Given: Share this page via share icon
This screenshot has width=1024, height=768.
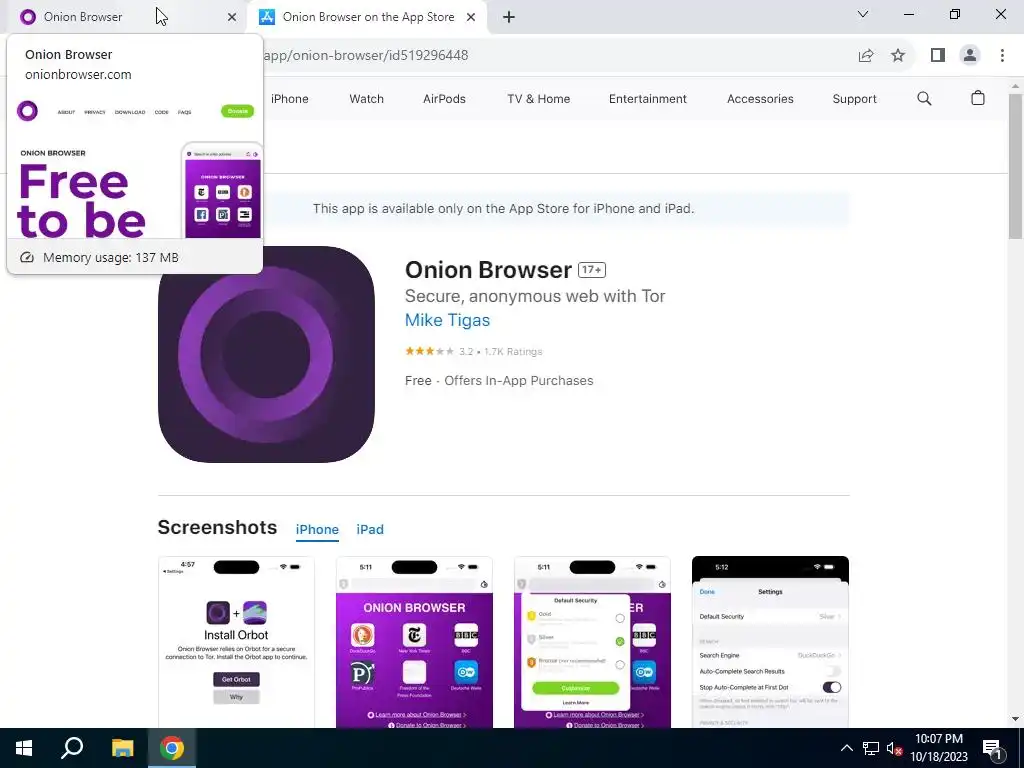Looking at the screenshot, I should click(x=866, y=56).
